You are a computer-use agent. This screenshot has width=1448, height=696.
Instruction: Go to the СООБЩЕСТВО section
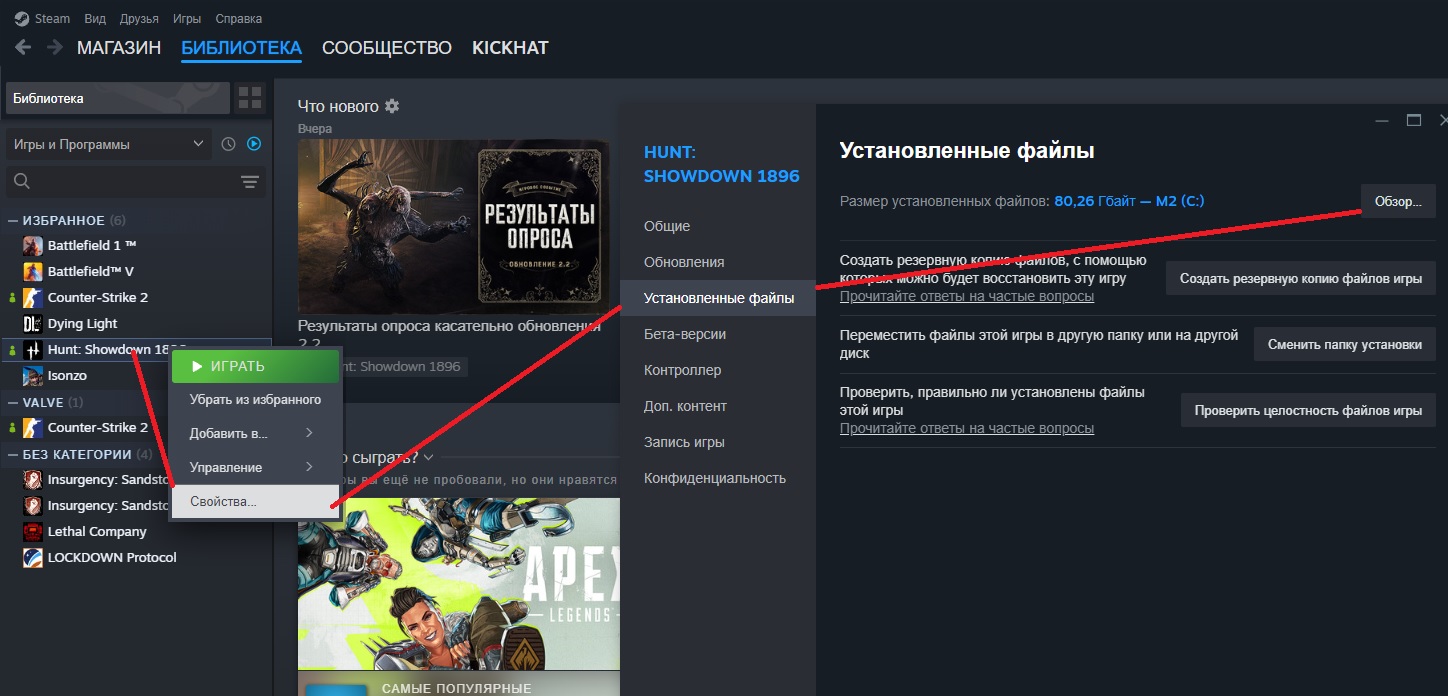tap(387, 48)
